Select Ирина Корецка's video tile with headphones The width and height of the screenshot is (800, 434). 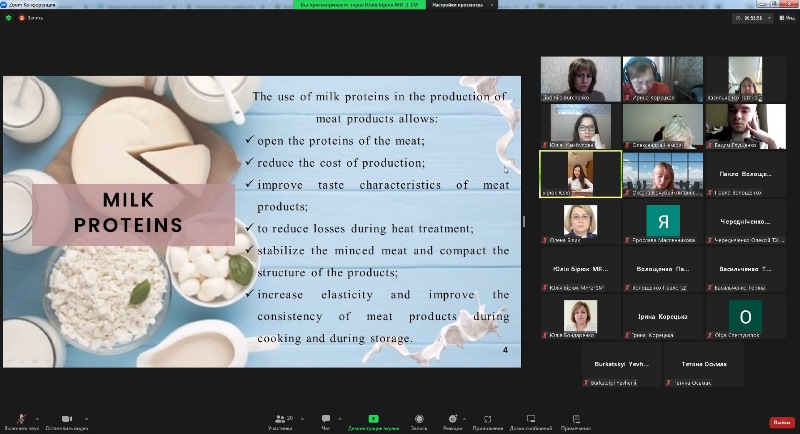[x=663, y=79]
